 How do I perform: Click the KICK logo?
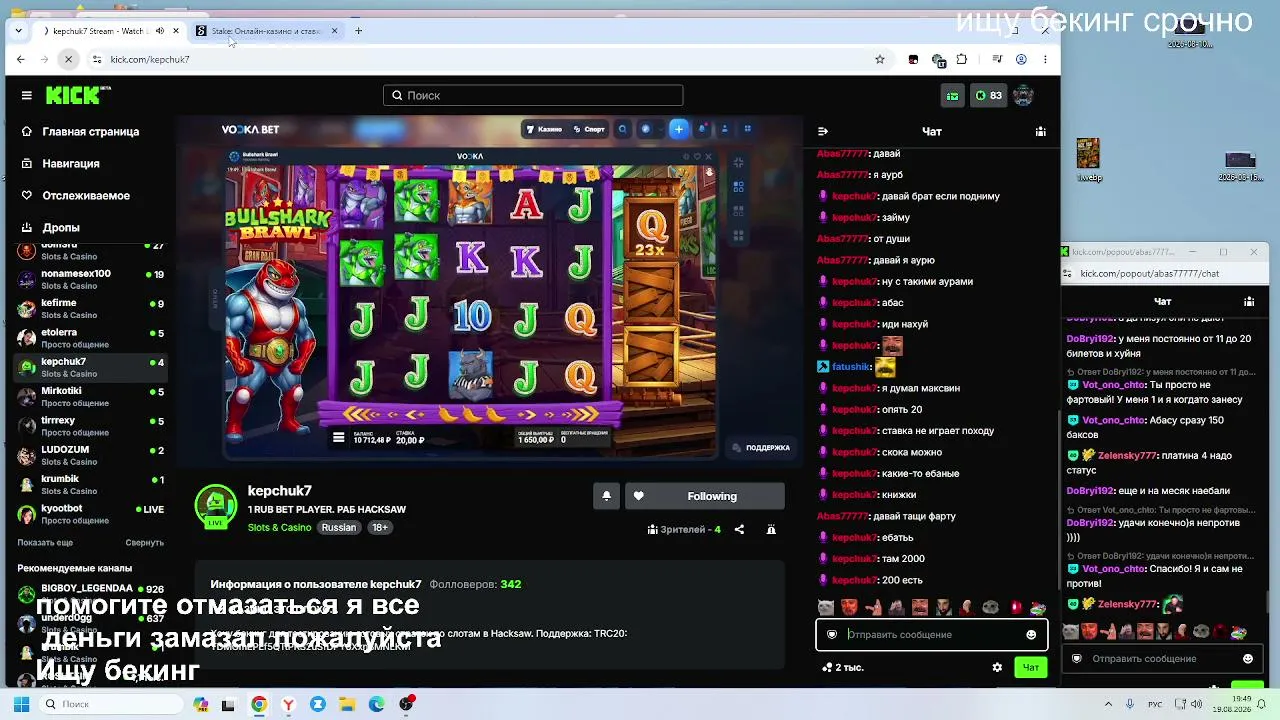point(78,95)
